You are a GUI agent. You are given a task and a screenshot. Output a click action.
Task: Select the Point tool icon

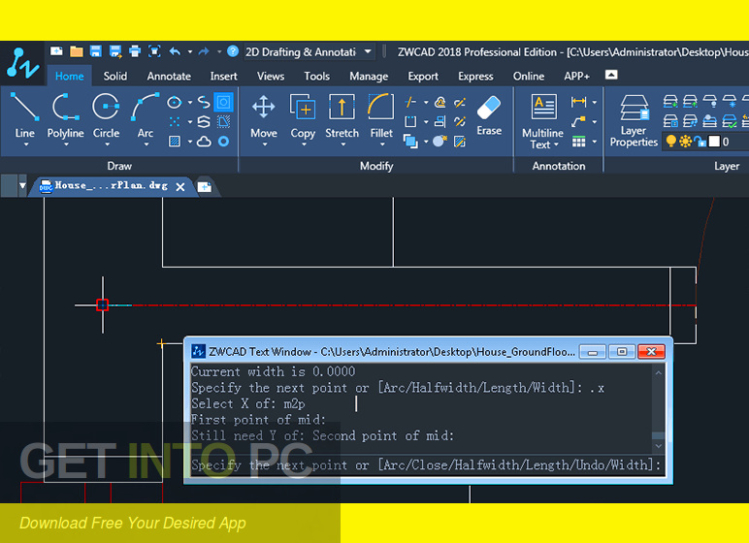coord(174,122)
